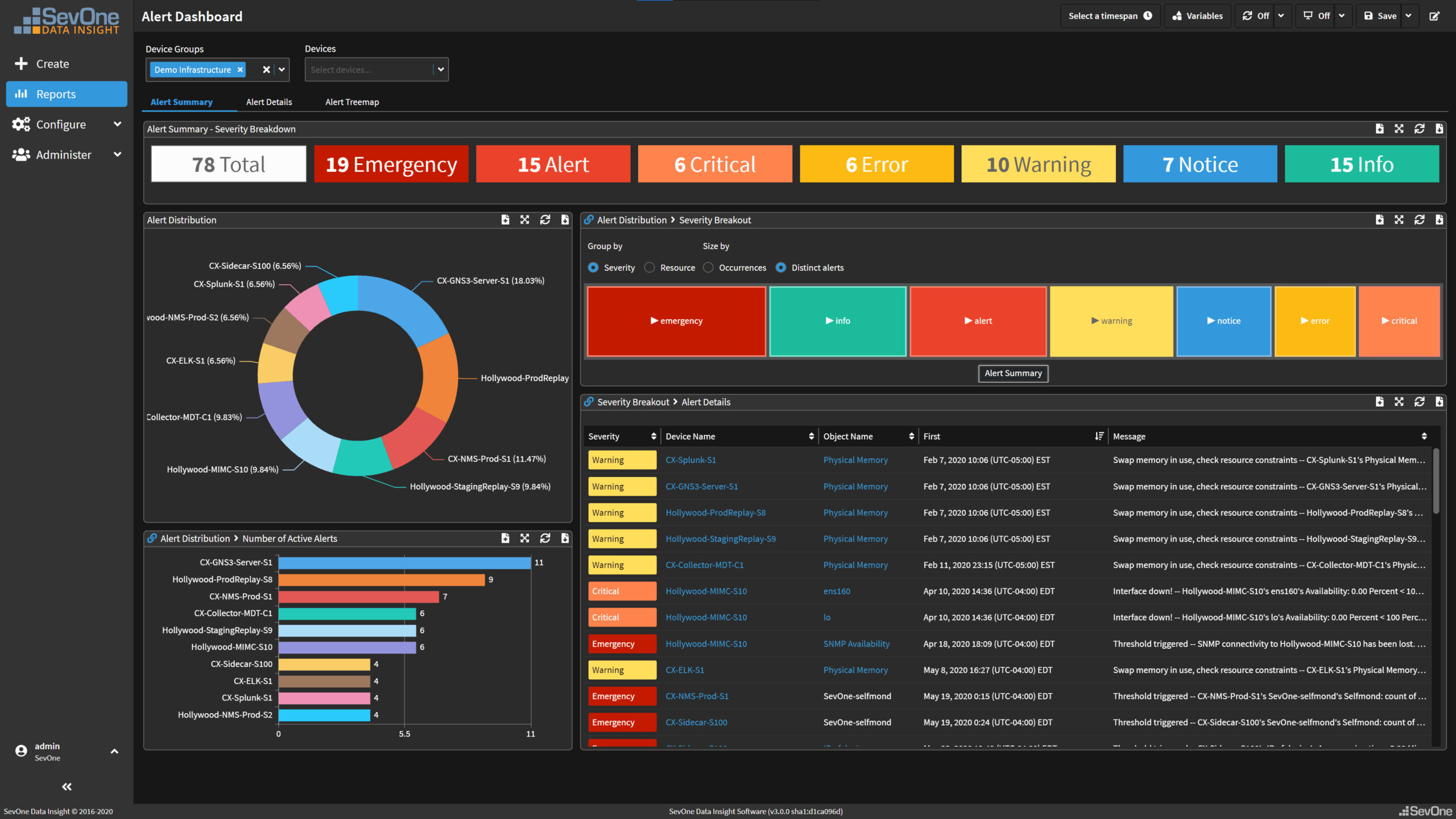Refresh Number of Active Alerts panel
Screen dimensions: 1456x819
pos(545,538)
